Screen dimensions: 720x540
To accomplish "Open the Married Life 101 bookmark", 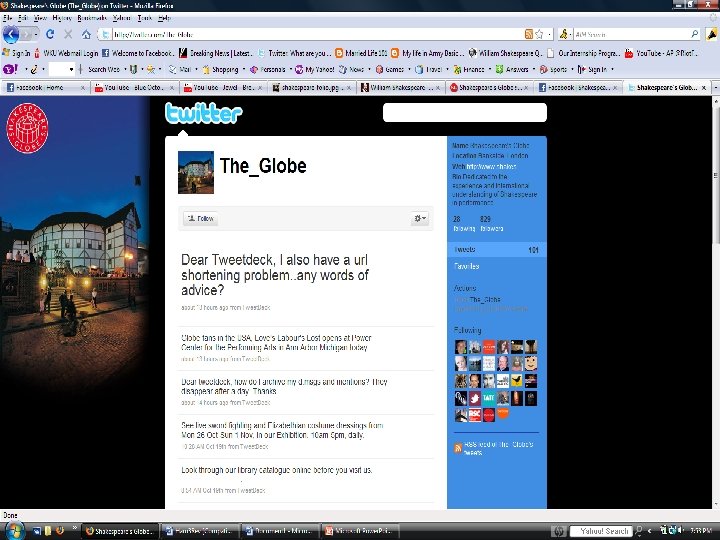I will [x=361, y=53].
